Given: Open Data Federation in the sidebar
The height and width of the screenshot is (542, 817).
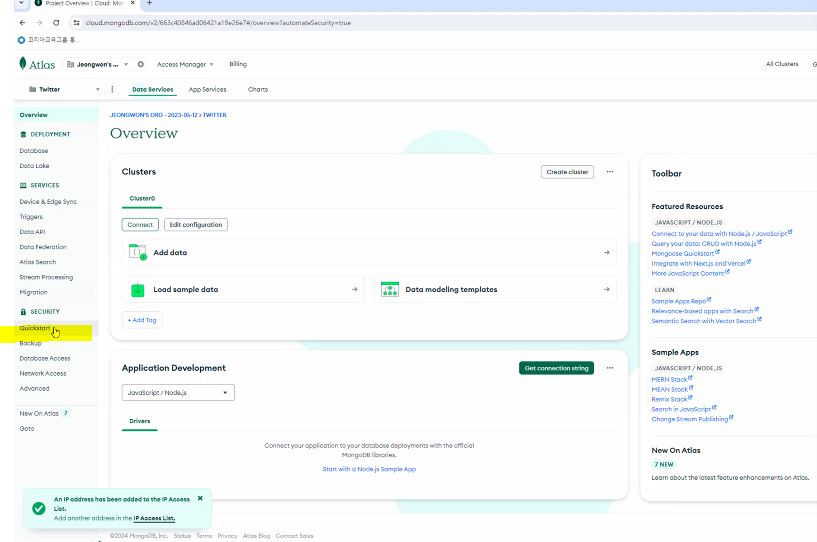Looking at the screenshot, I should pos(43,247).
